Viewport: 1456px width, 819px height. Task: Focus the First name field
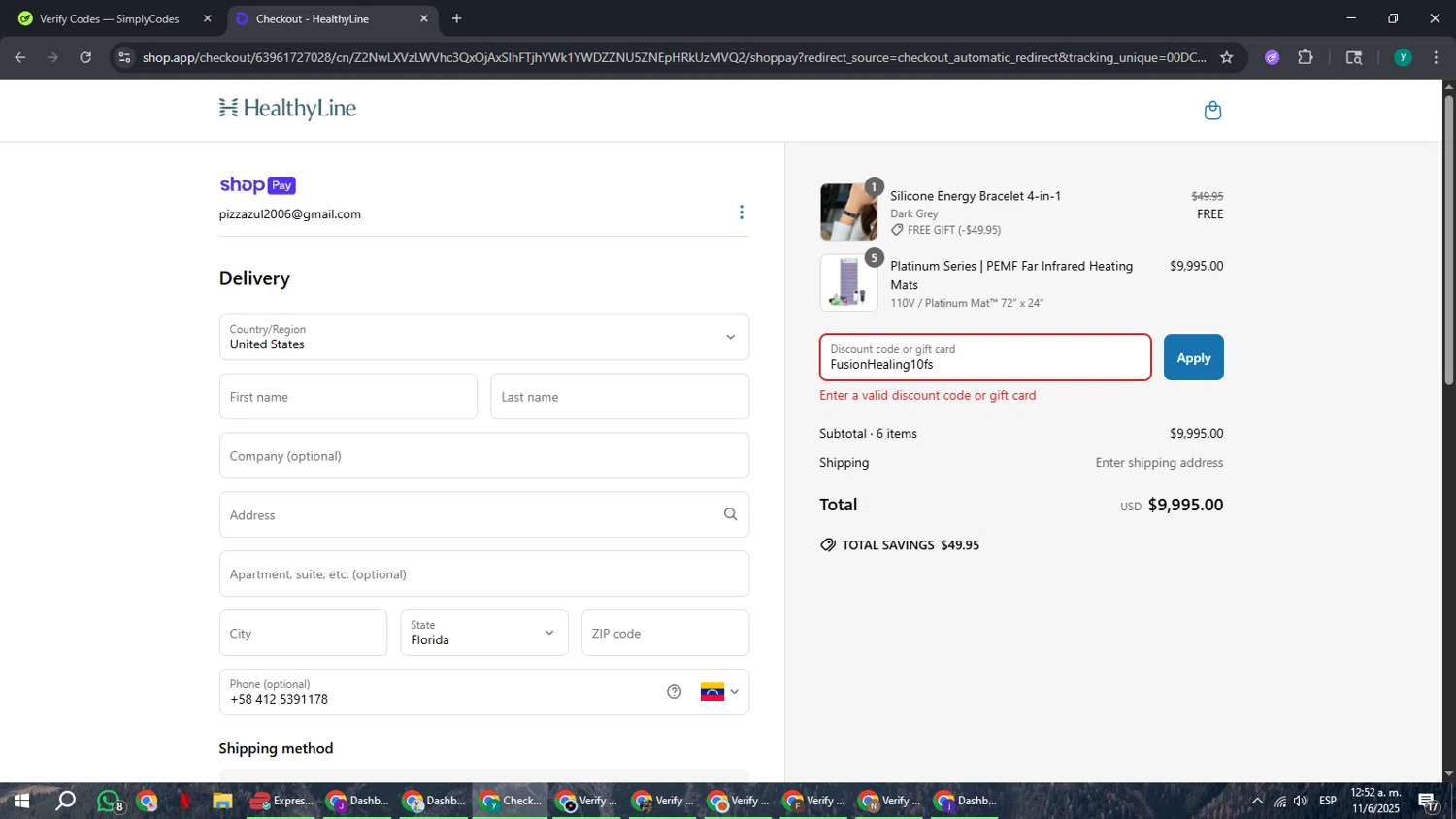point(348,397)
